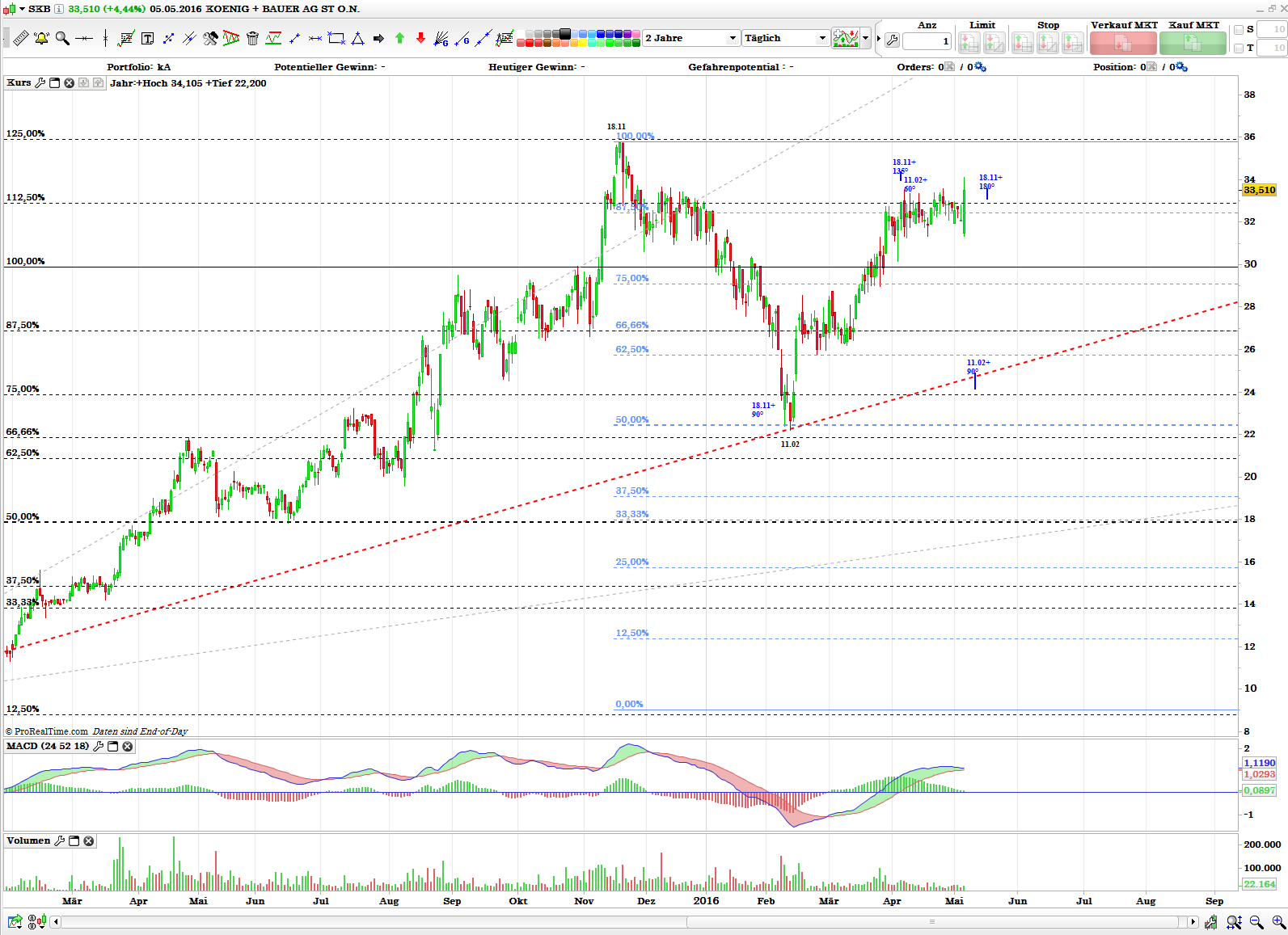
Task: Activate the magnifying glass zoom tool
Action: point(62,38)
